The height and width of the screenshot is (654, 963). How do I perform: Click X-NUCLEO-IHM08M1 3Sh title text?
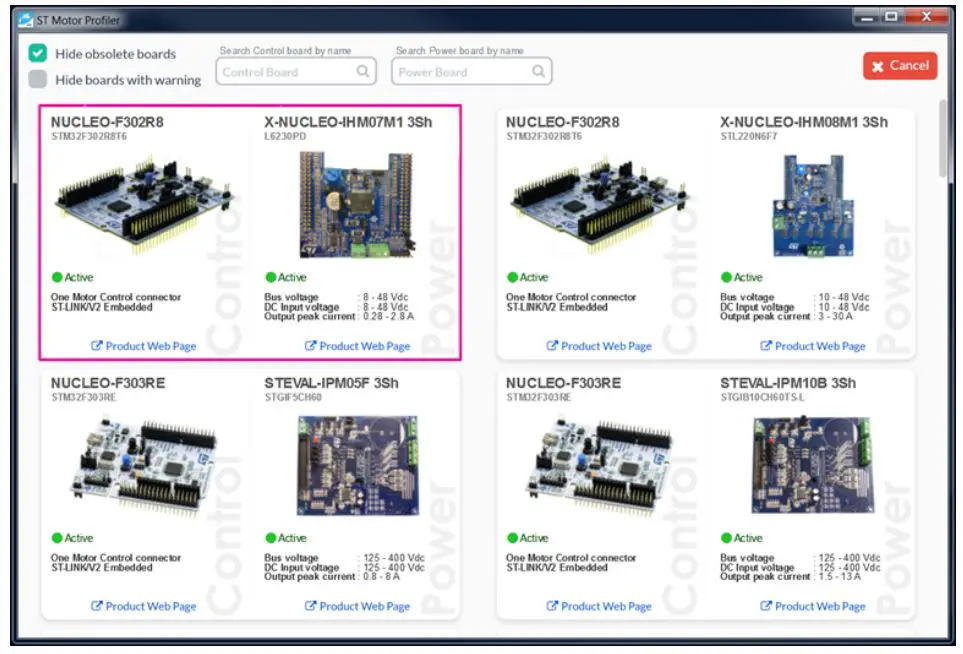pos(804,122)
